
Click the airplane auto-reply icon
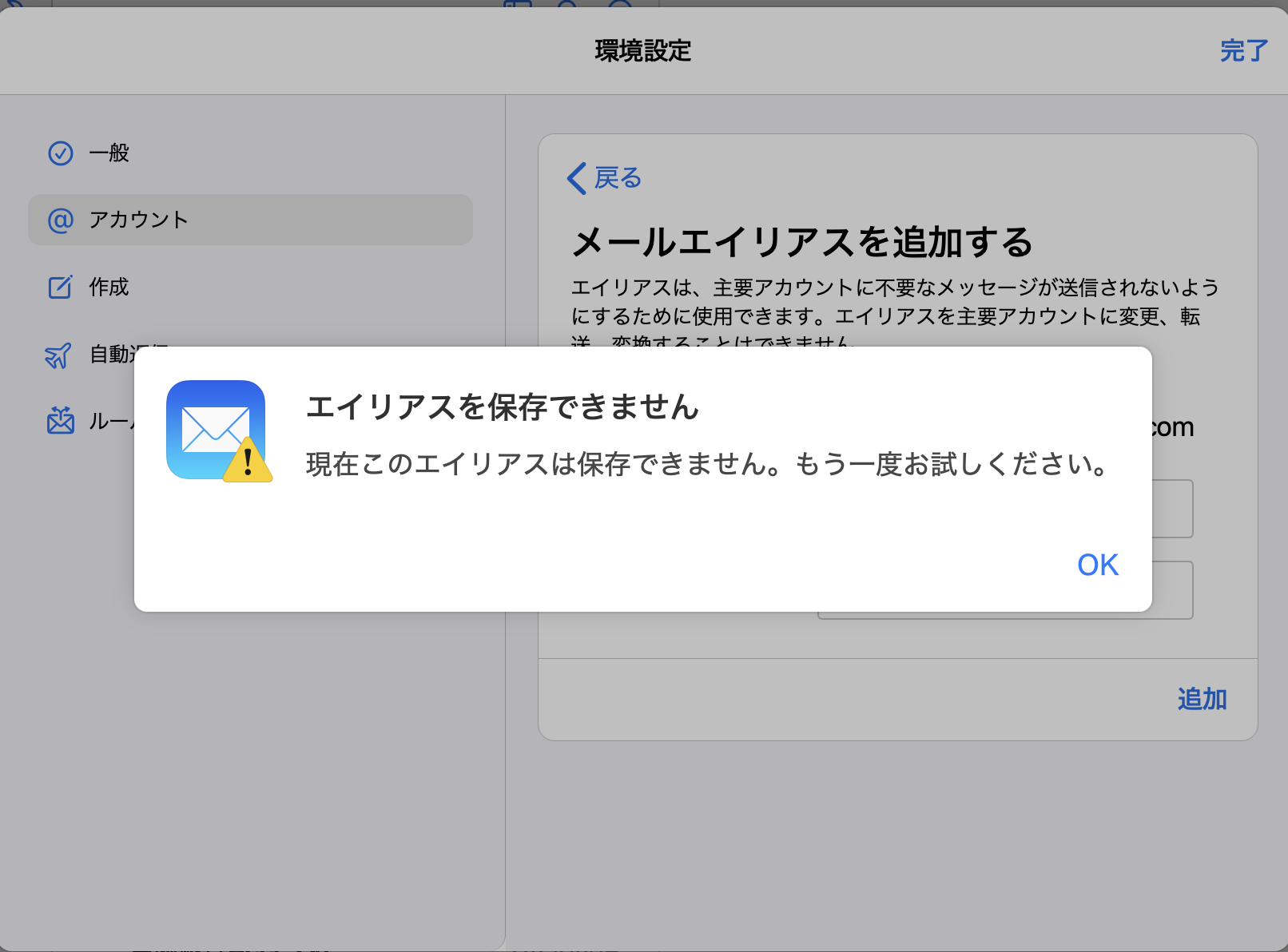(58, 355)
